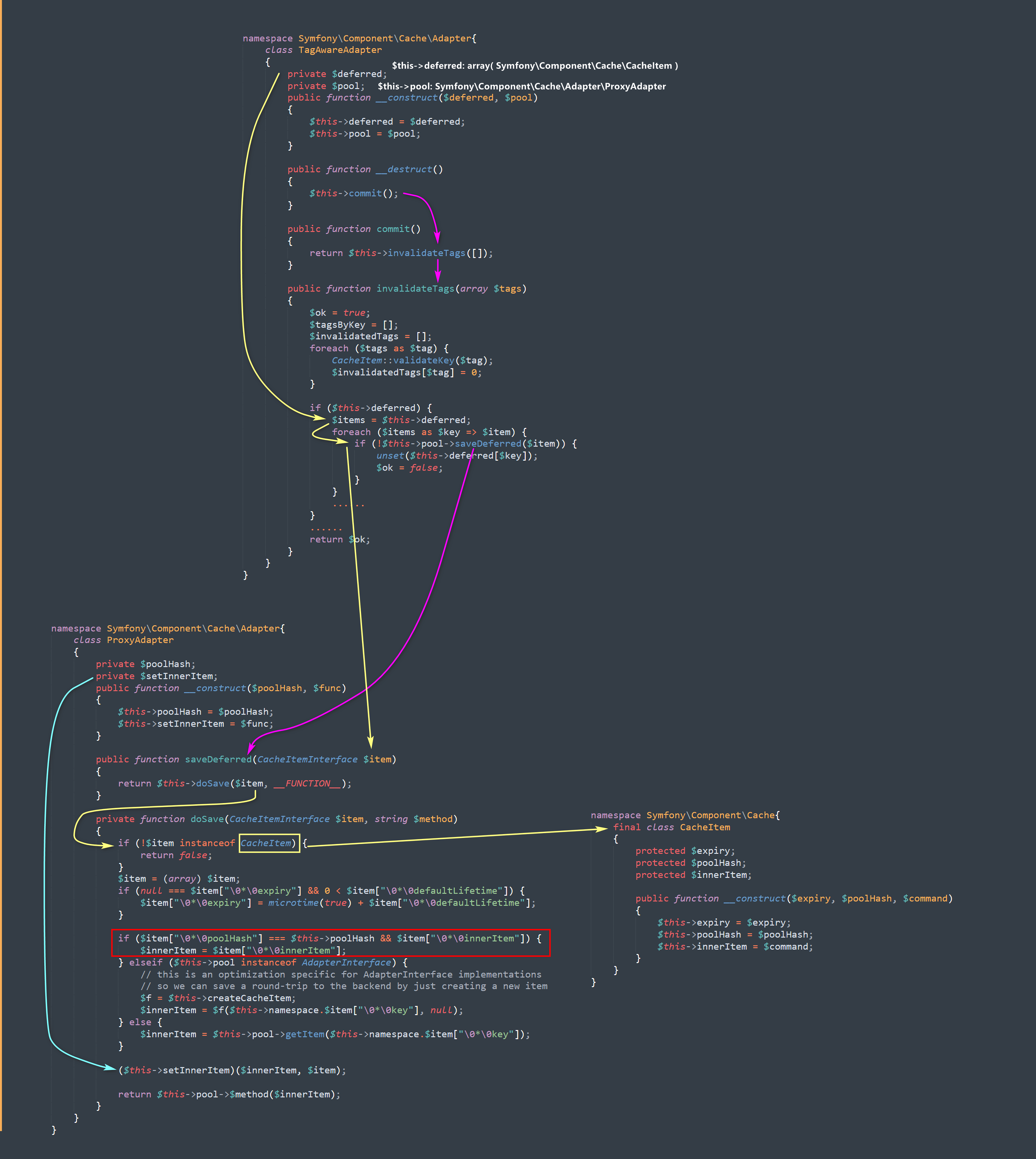The width and height of the screenshot is (1036, 1159).
Task: Click '$ok = false;' line
Action: pyautogui.click(x=409, y=467)
